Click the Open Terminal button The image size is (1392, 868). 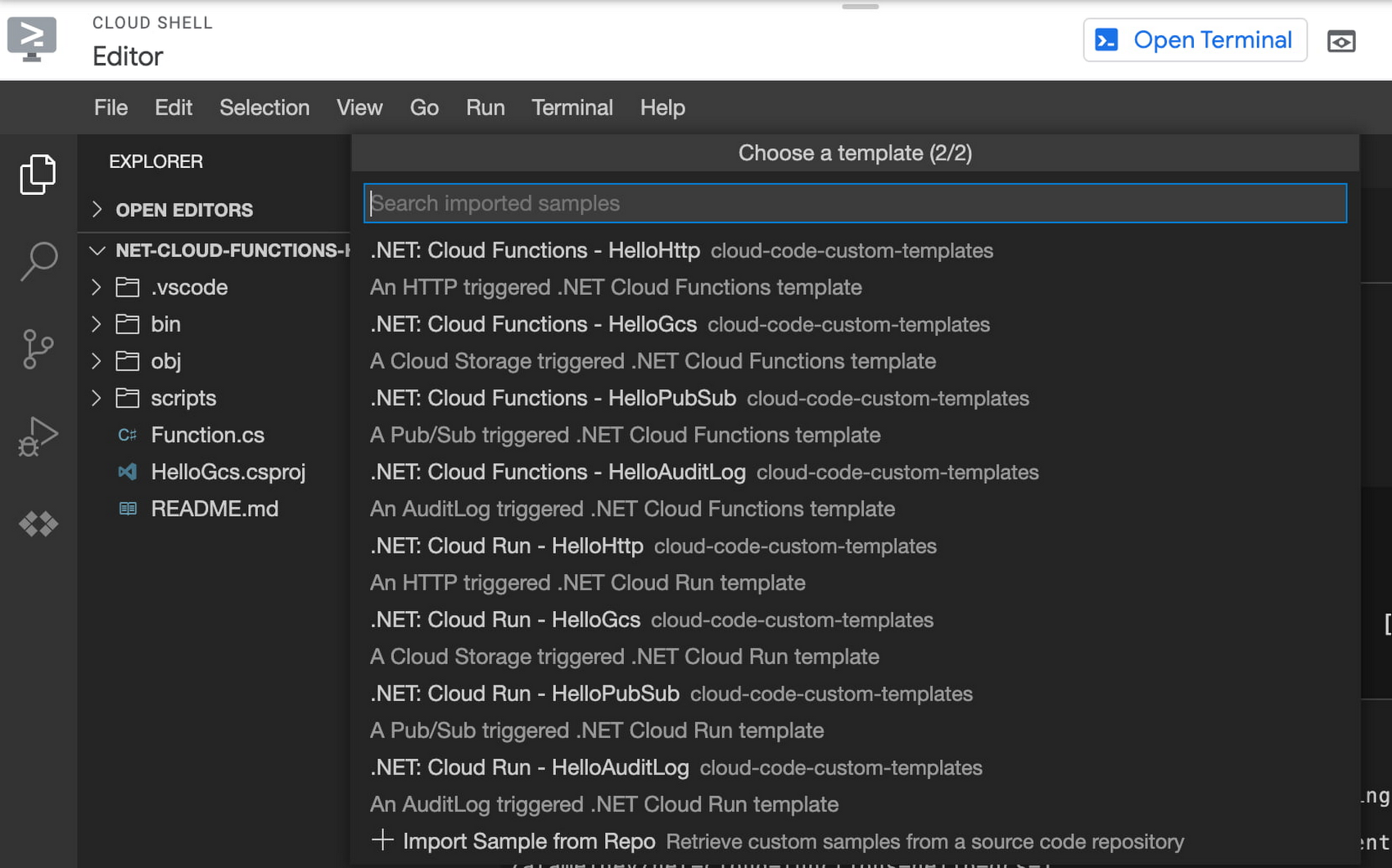click(1195, 40)
